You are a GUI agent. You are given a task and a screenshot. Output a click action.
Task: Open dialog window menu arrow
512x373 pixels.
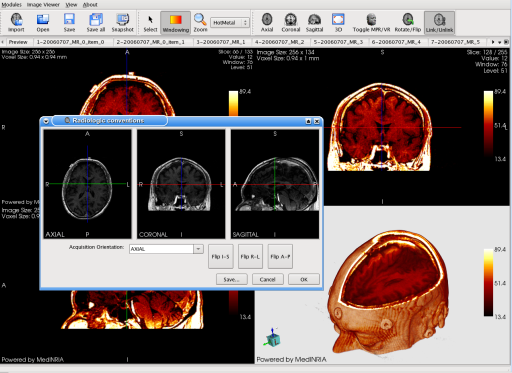(46, 121)
